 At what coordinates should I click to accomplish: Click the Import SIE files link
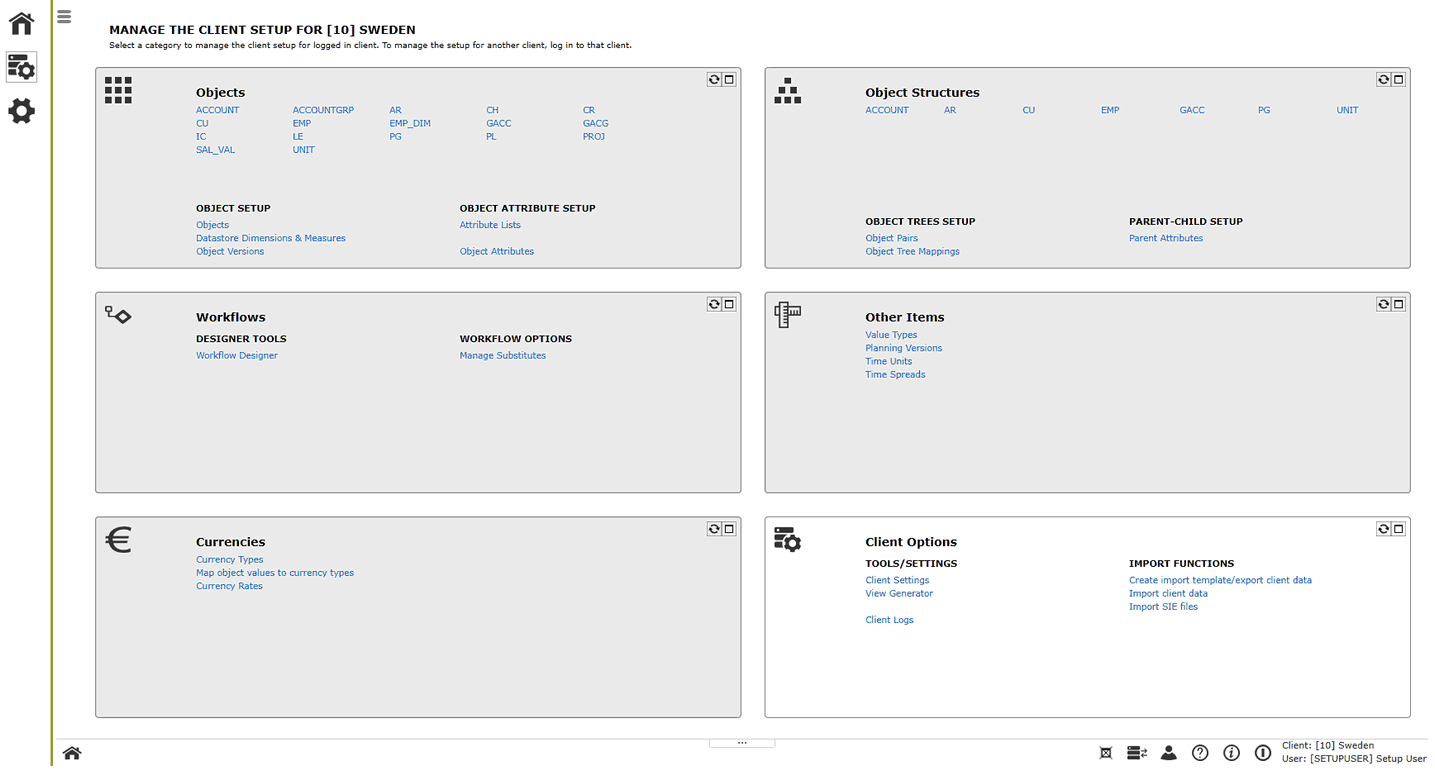1163,606
